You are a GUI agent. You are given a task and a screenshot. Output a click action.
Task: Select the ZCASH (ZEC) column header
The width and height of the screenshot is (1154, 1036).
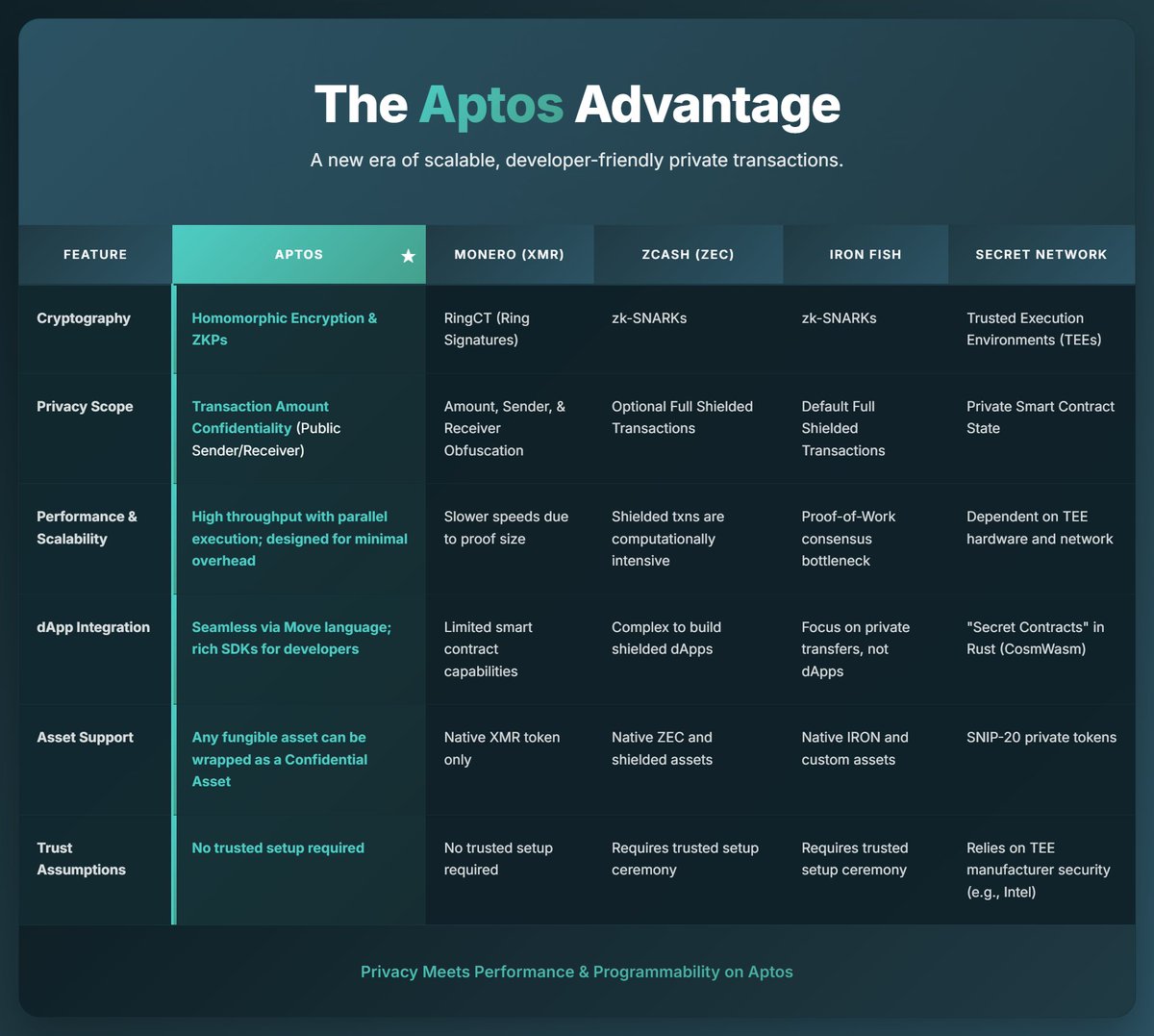click(x=688, y=254)
